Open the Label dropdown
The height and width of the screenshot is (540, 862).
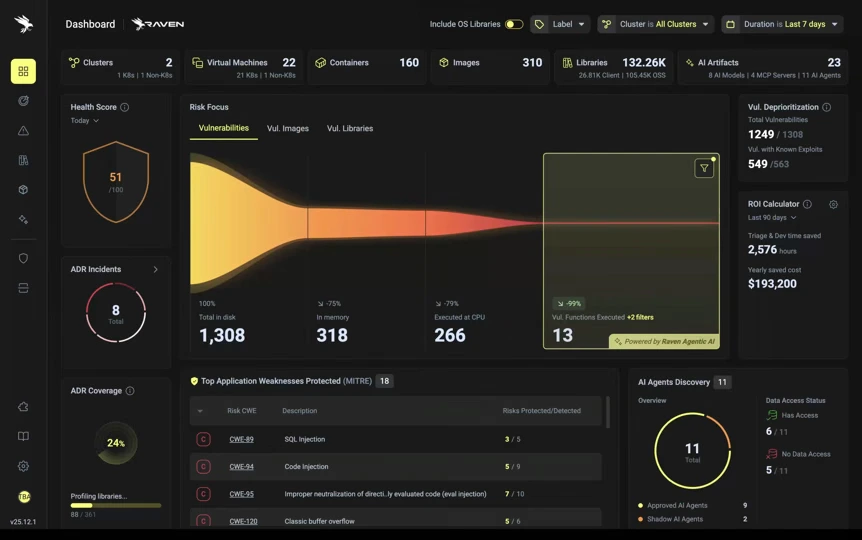(560, 24)
